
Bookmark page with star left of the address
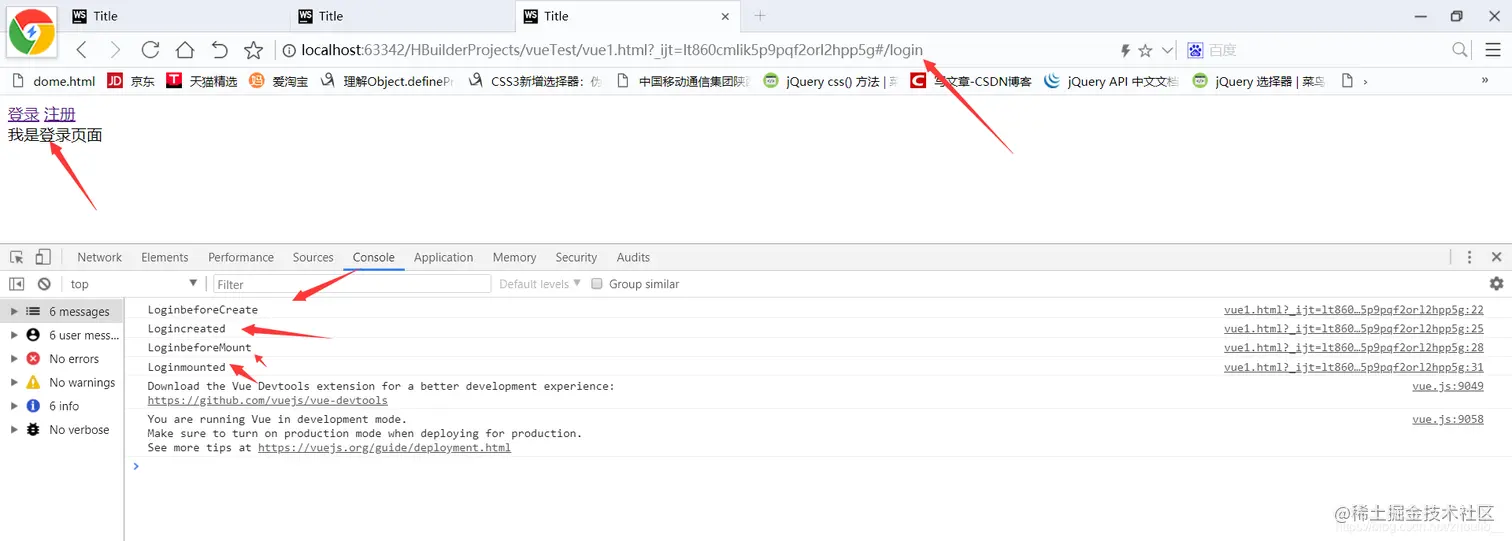[254, 50]
